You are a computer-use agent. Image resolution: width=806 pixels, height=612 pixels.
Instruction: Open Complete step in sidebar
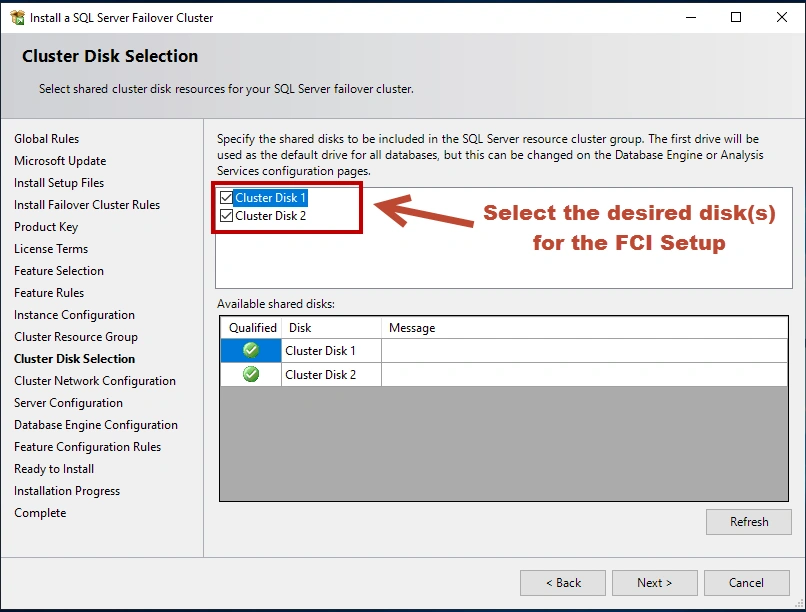pyautogui.click(x=40, y=513)
